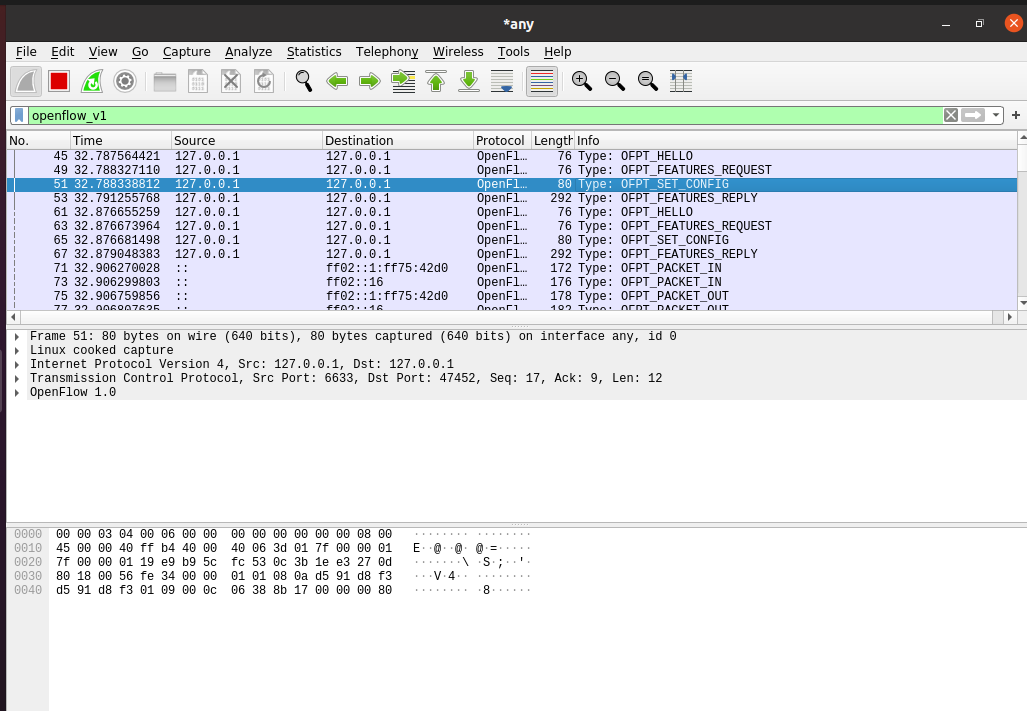This screenshot has width=1027, height=711.
Task: Click the start capture shark fin icon
Action: point(26,81)
